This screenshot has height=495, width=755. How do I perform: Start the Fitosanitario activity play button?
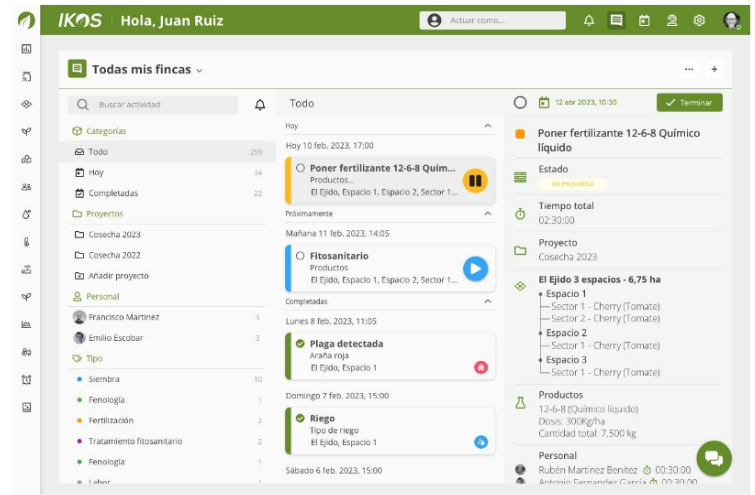(475, 268)
